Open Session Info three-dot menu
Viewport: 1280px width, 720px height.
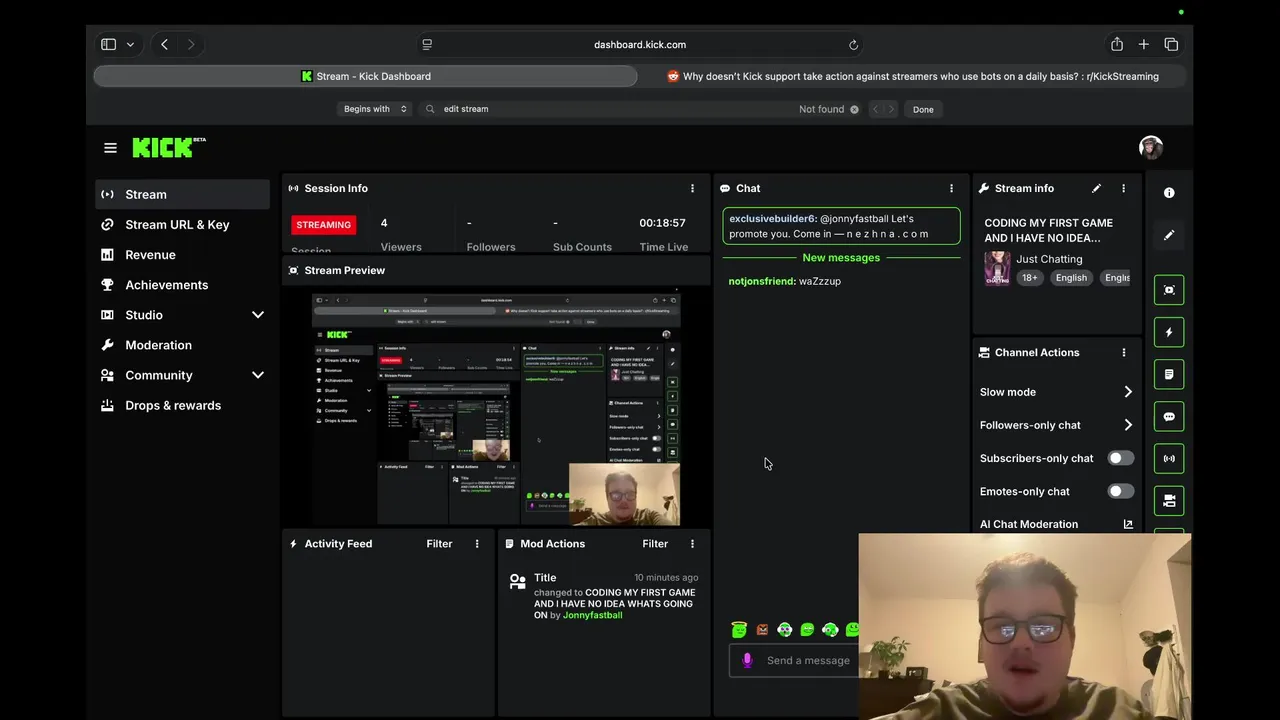pyautogui.click(x=692, y=188)
